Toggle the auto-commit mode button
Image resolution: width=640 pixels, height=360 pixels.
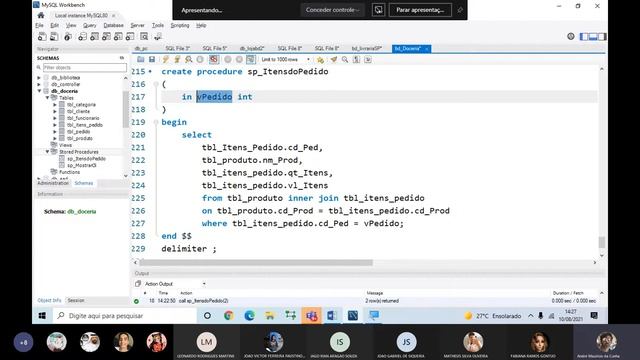click(251, 60)
